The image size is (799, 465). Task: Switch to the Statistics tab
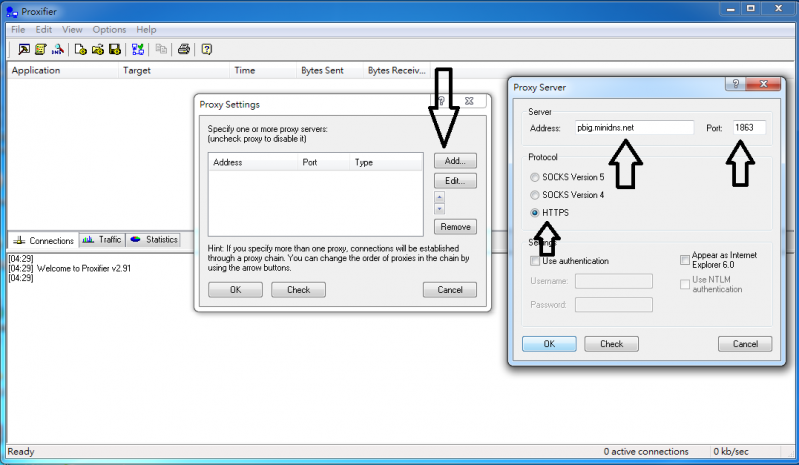coord(153,239)
